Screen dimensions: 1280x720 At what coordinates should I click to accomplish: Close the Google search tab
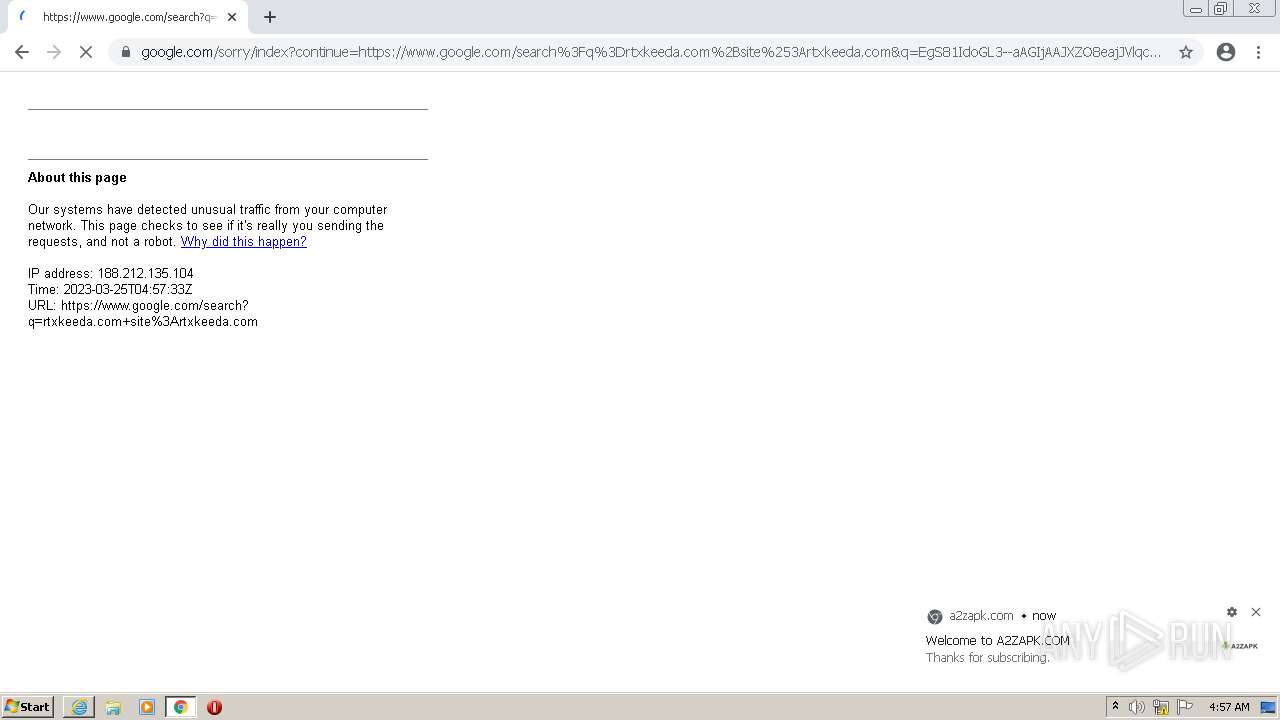(x=232, y=17)
